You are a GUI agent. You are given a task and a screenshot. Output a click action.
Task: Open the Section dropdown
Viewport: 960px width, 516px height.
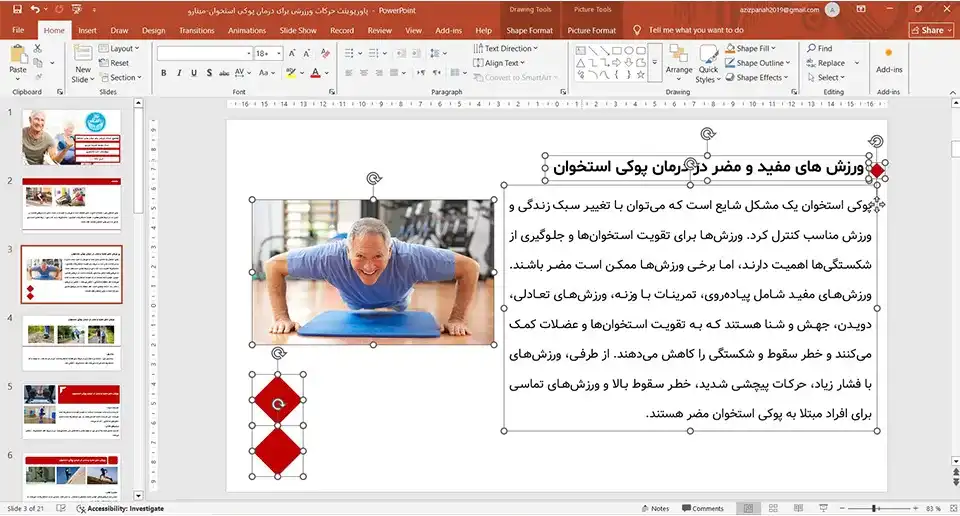(x=121, y=78)
